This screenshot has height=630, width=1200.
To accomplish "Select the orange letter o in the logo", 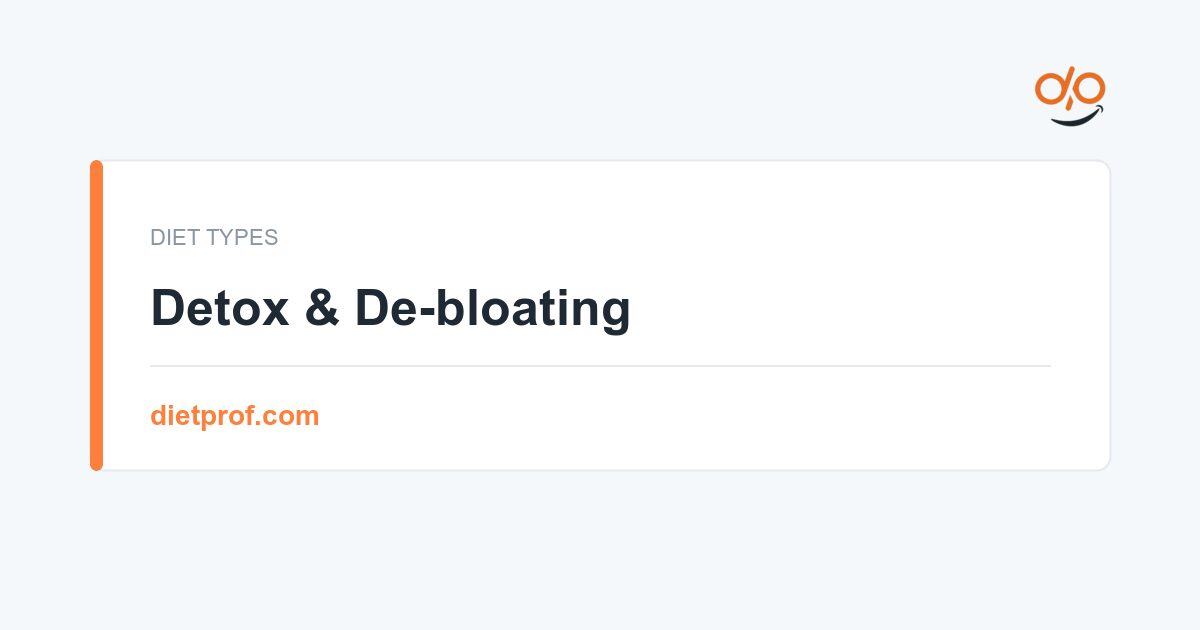I will coord(1090,88).
